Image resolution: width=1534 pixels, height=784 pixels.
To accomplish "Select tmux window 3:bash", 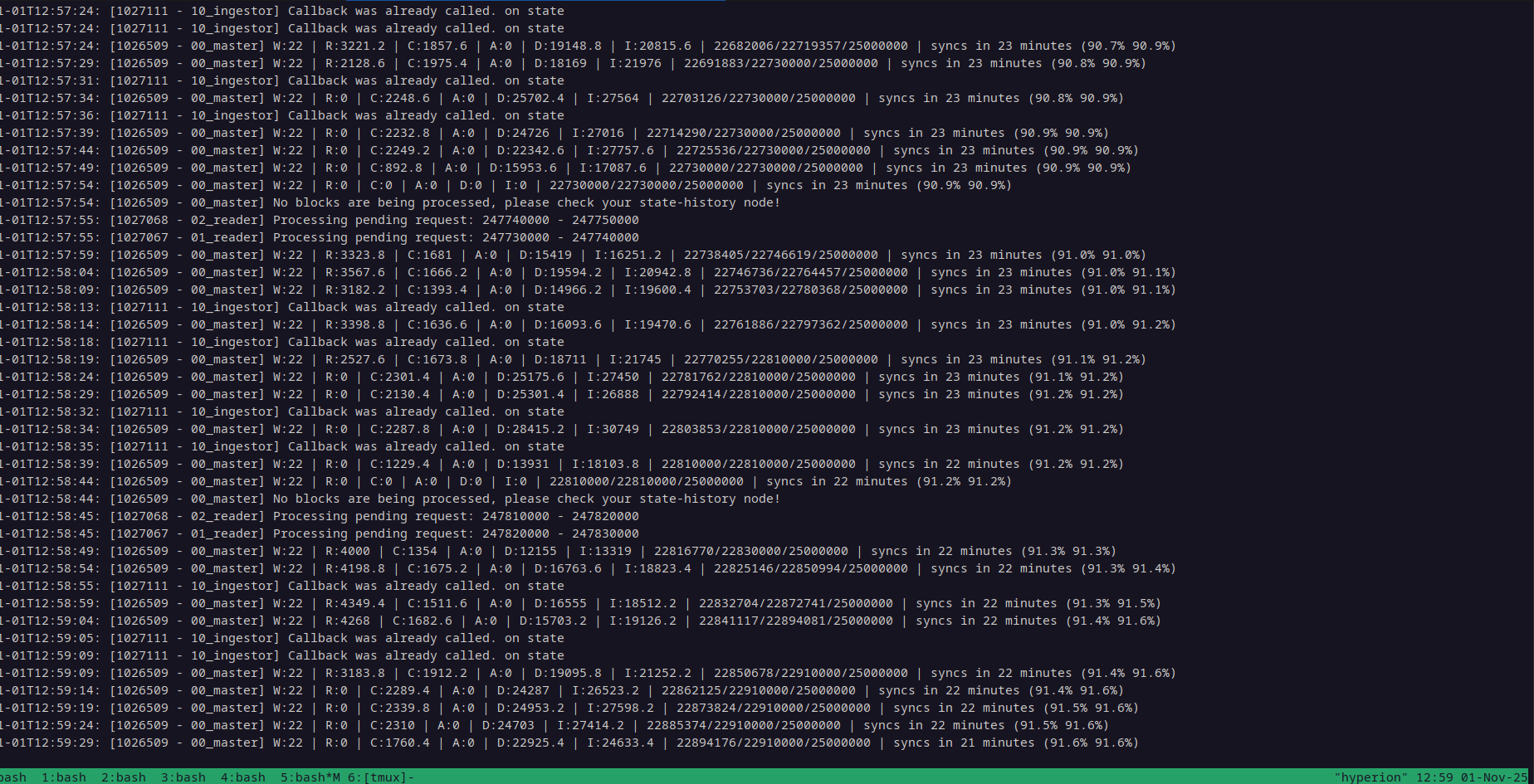I will click(x=183, y=777).
